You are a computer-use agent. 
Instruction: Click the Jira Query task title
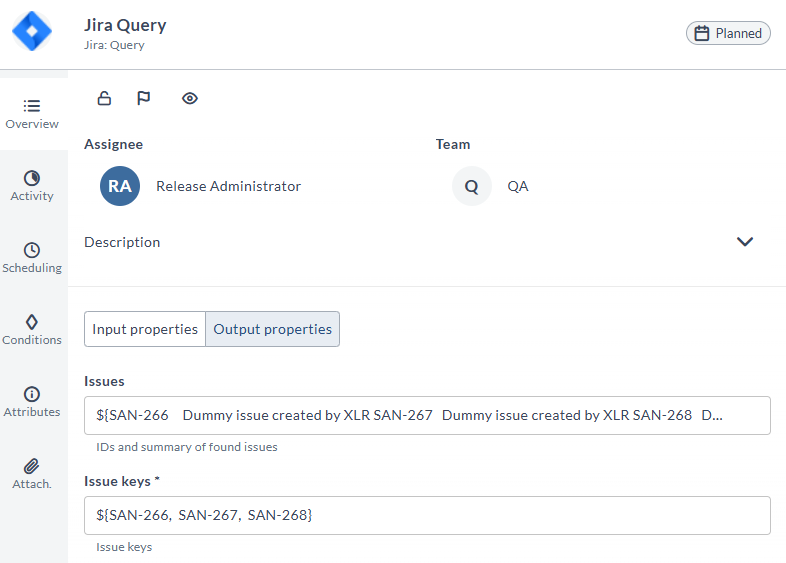point(125,25)
